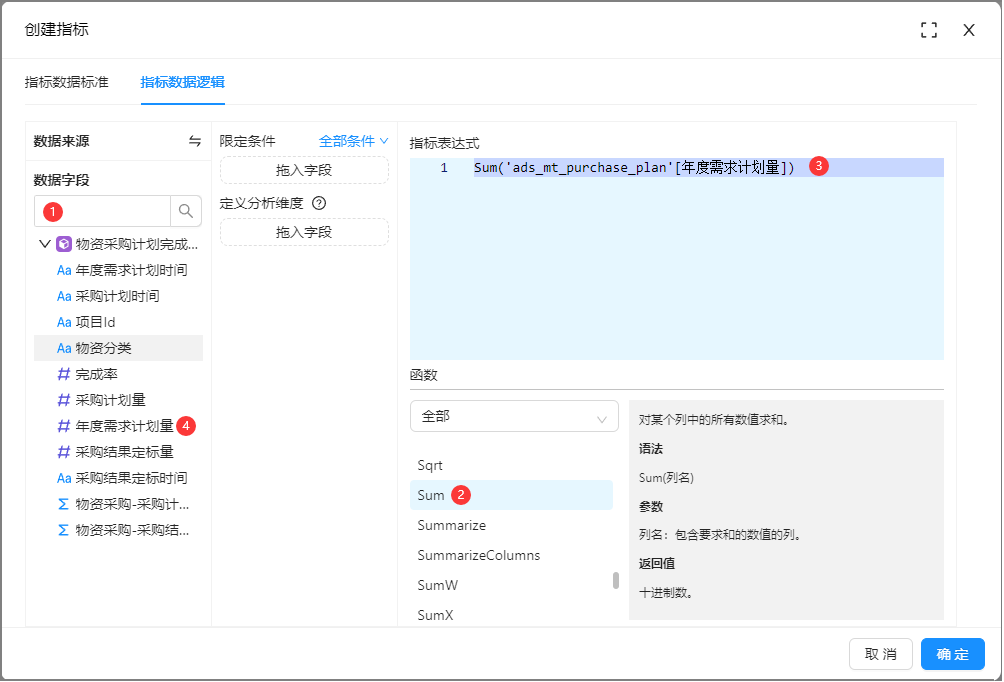
Task: Collapse the 物资采购计划完成 dataset tree
Action: pos(44,244)
